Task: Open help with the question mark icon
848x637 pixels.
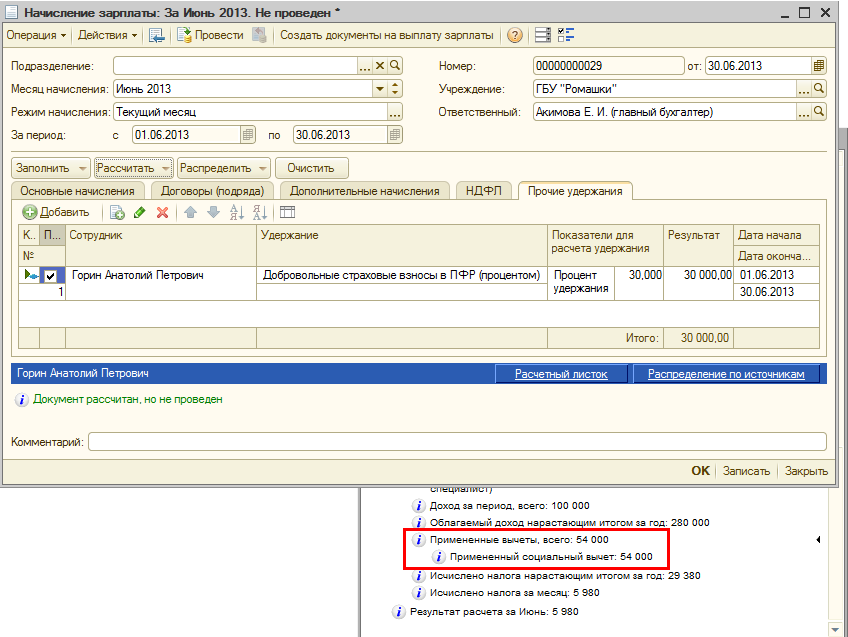Action: tap(515, 35)
